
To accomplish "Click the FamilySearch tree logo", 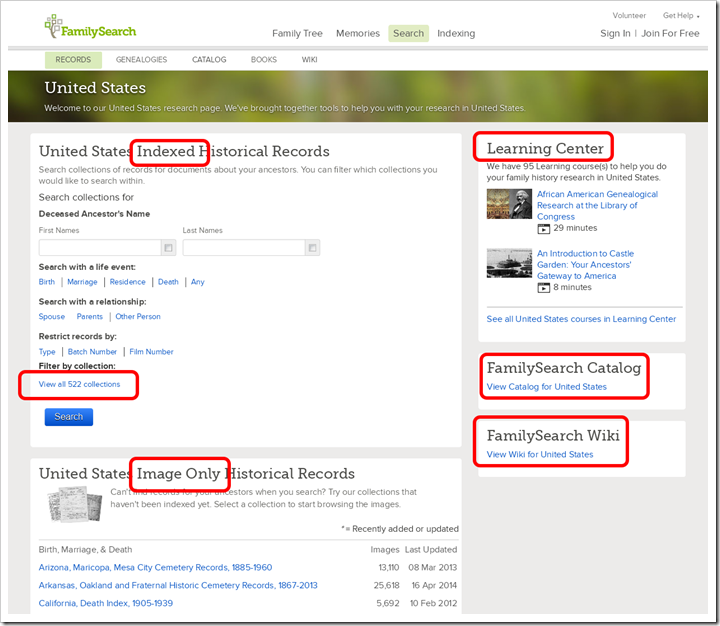I will click(x=90, y=27).
